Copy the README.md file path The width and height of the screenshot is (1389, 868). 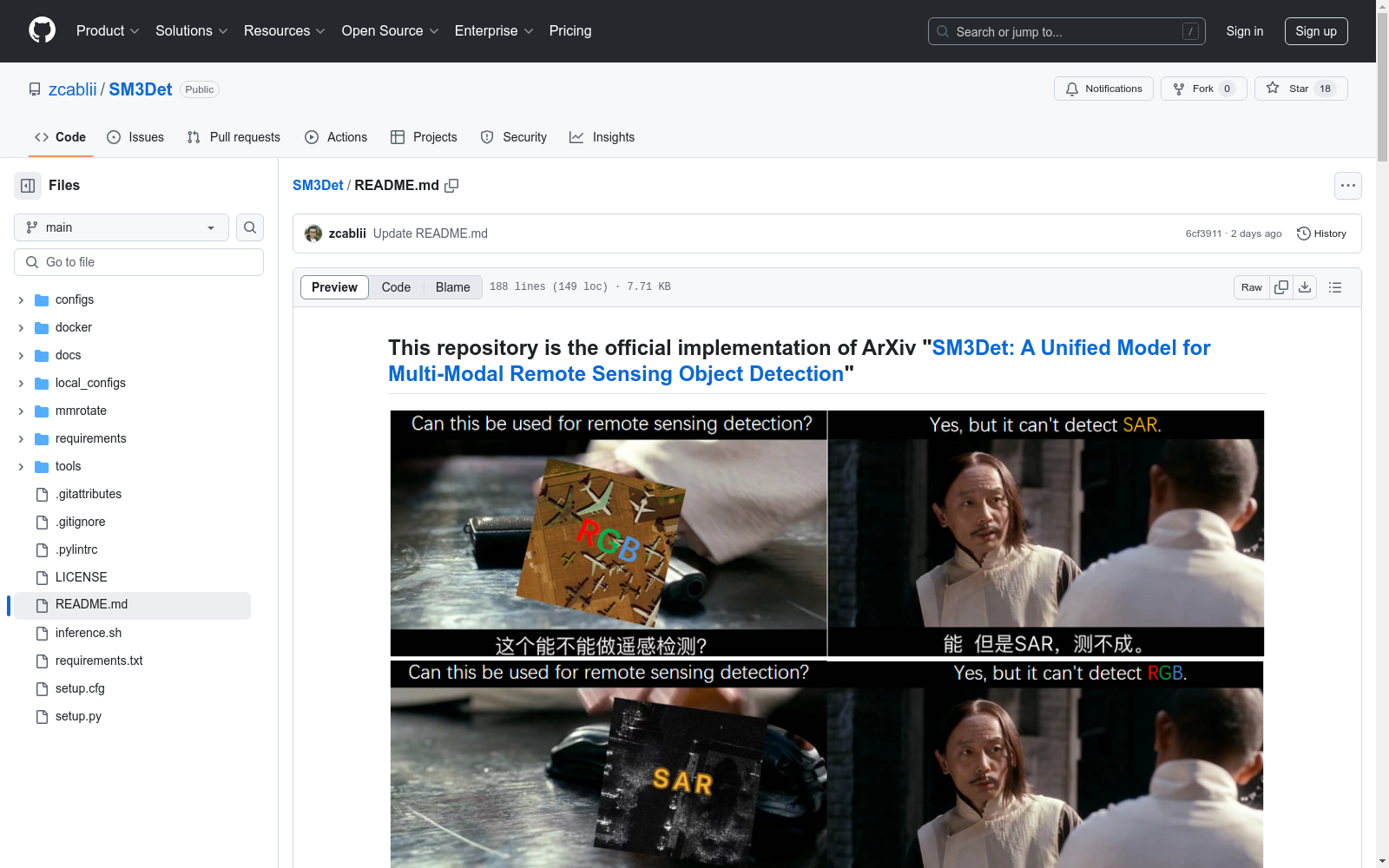(x=451, y=185)
